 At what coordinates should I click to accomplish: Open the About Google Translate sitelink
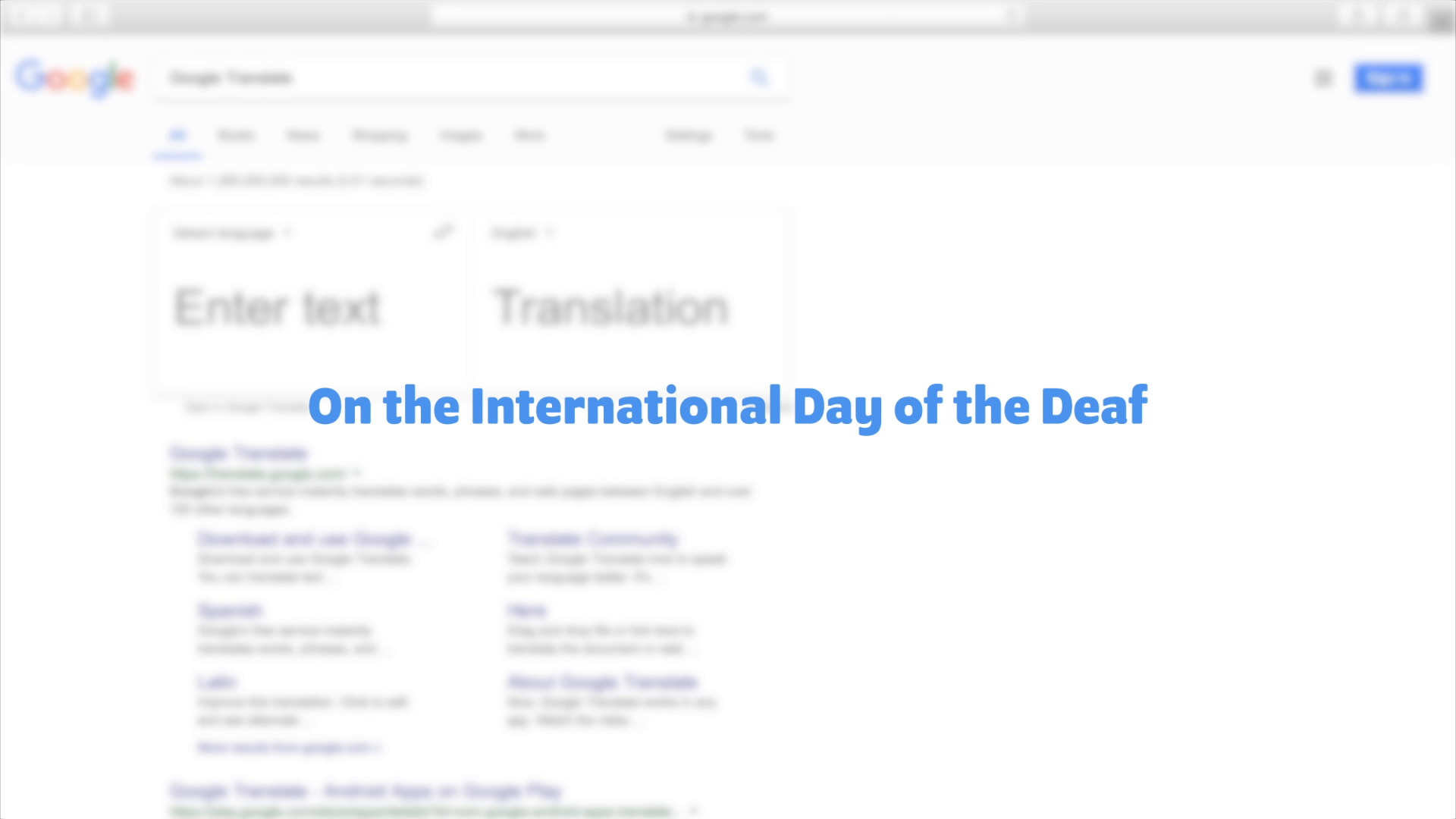coord(602,682)
